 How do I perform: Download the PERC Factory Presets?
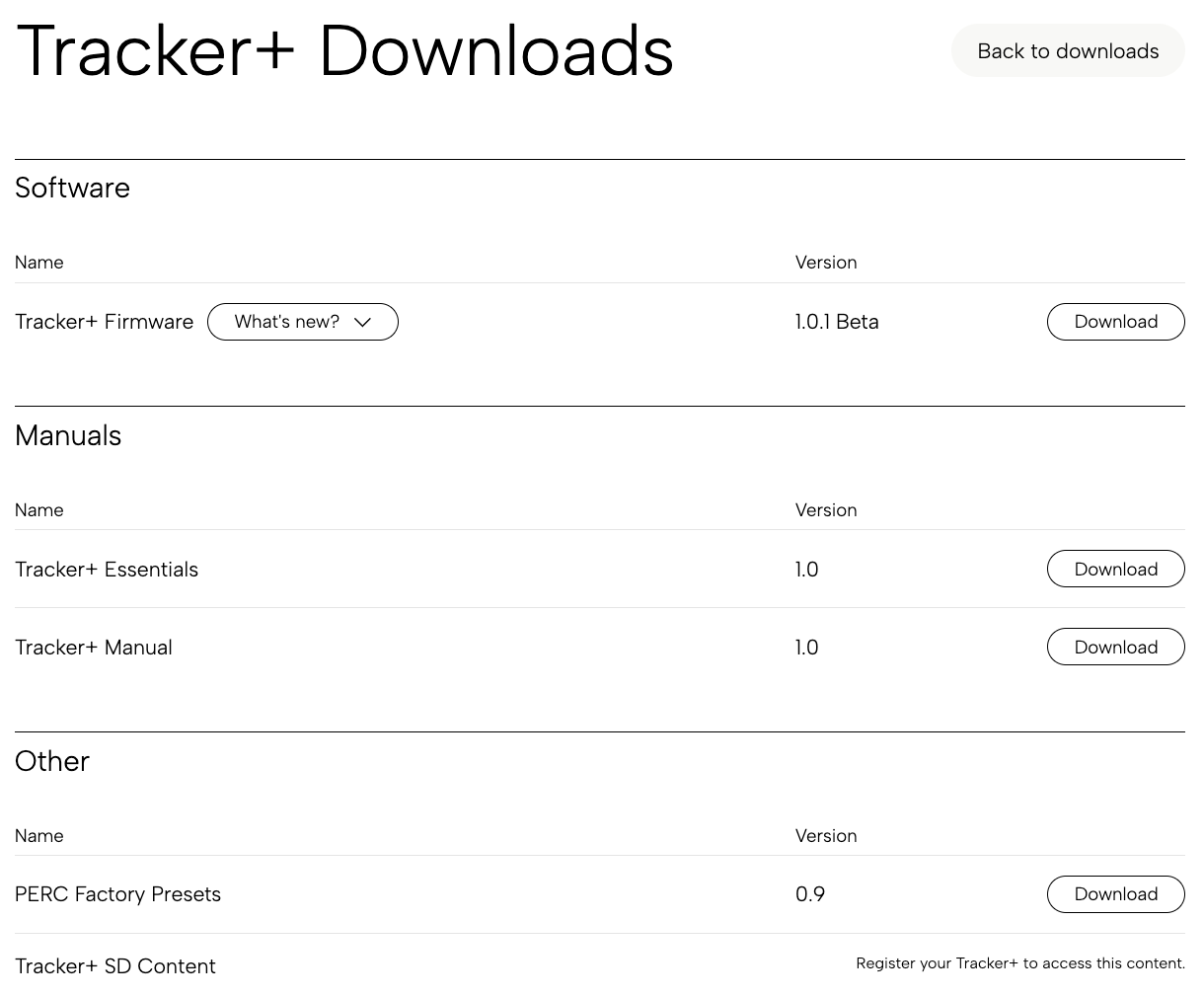click(1115, 894)
